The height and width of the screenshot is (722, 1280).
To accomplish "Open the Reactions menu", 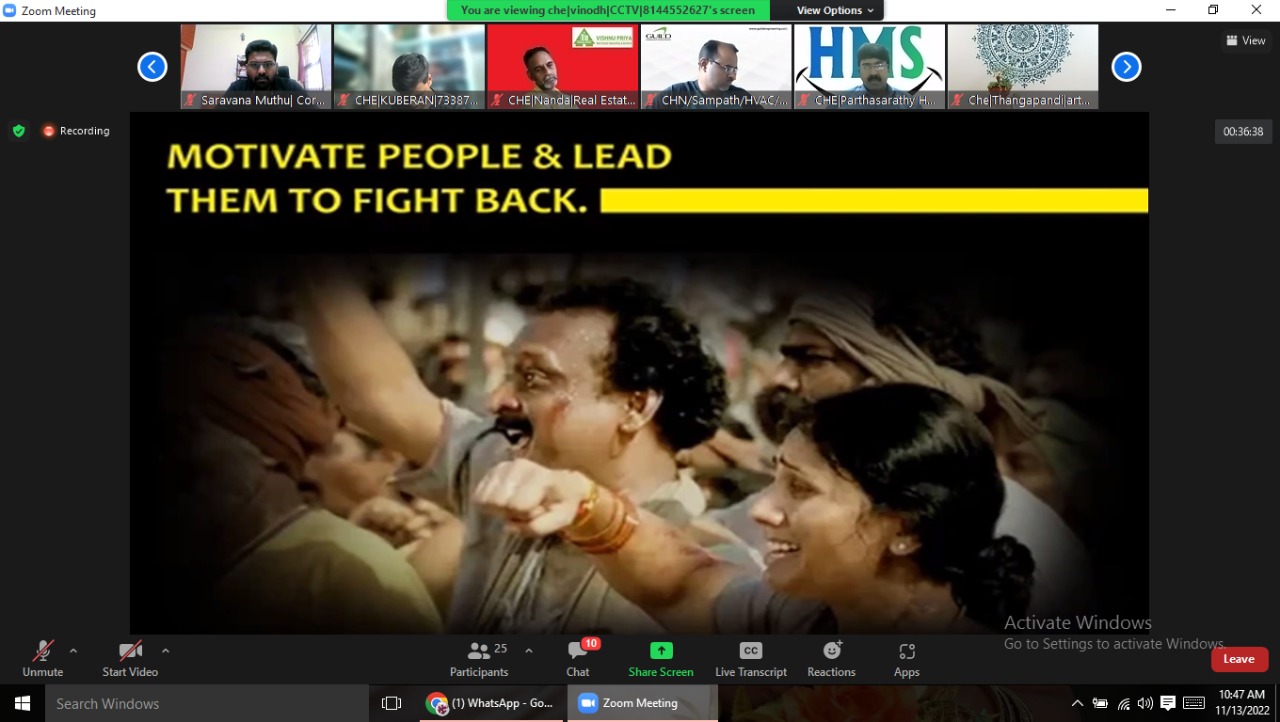I will (831, 658).
